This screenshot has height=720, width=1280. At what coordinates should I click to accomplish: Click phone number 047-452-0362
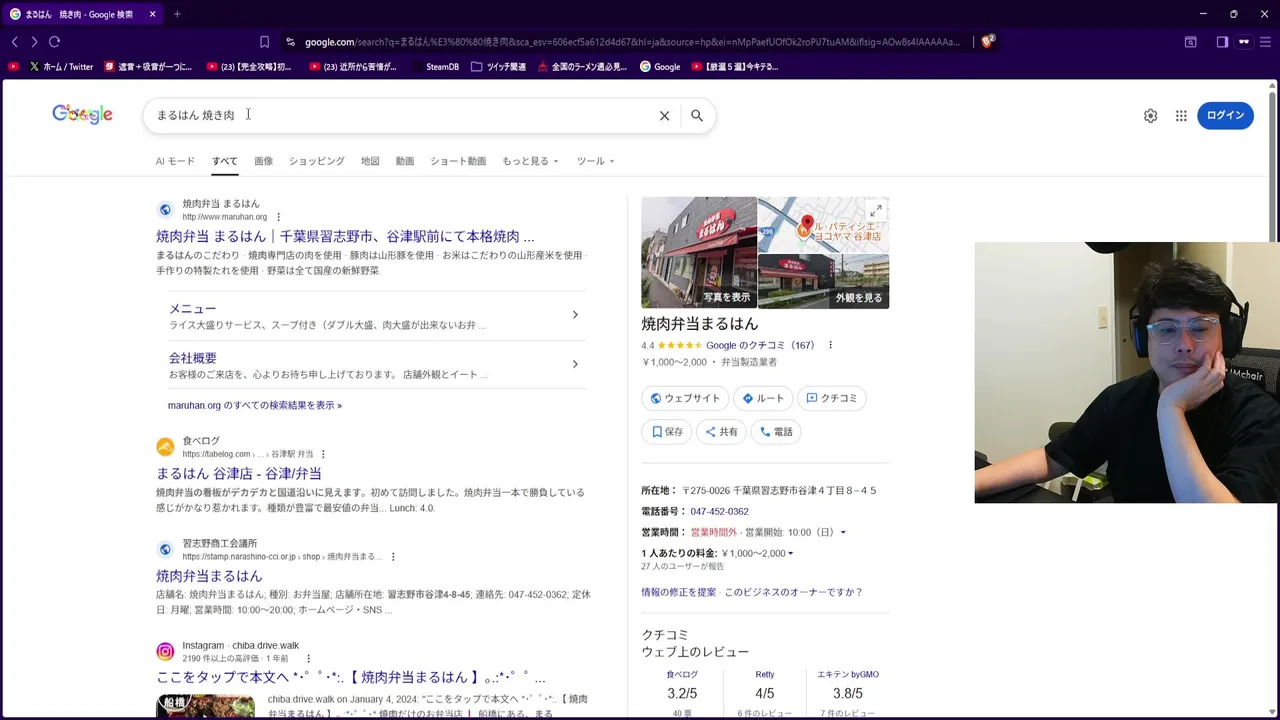click(719, 512)
